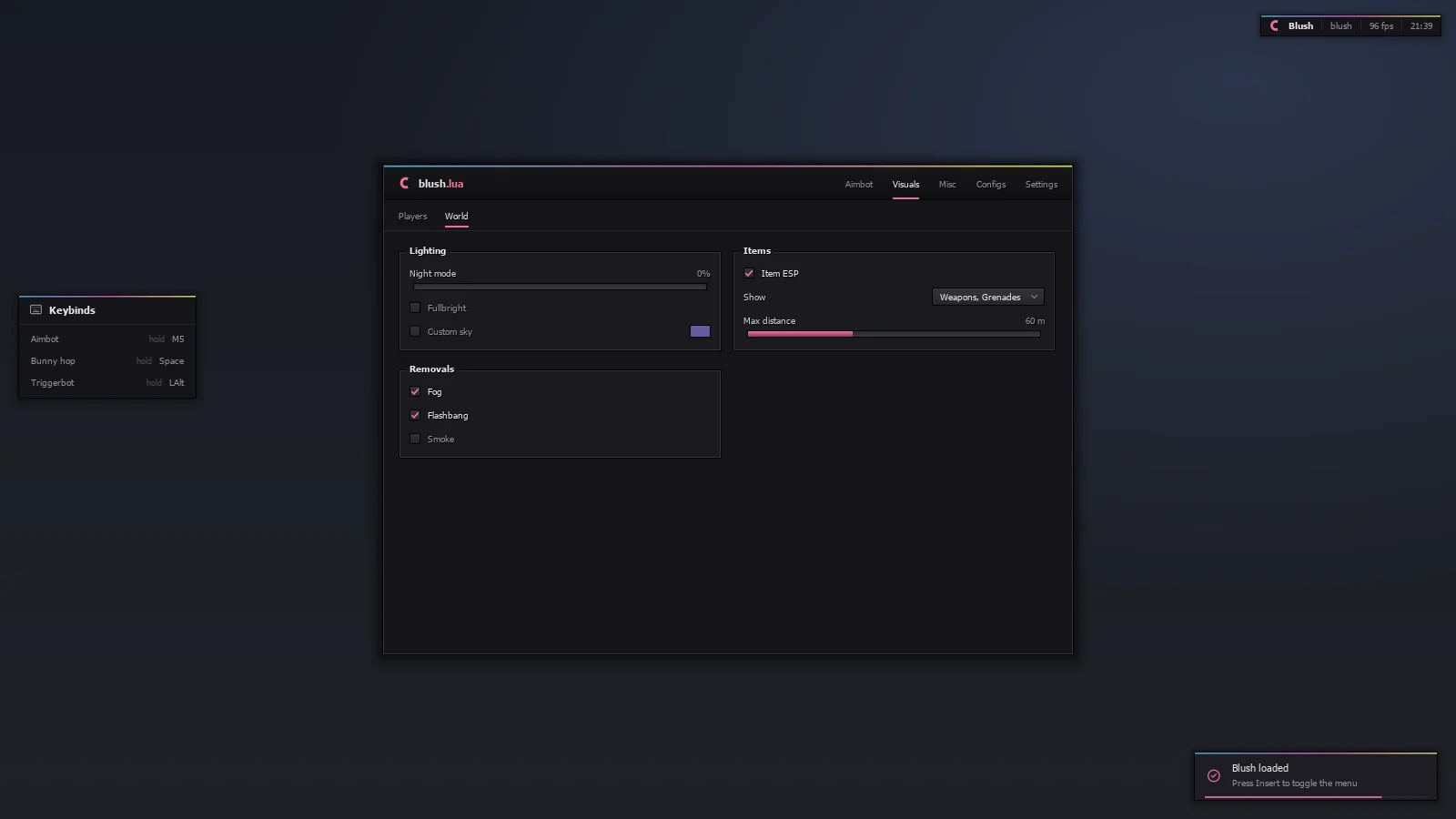1456x819 pixels.
Task: Click the Removals section heading
Action: click(x=431, y=369)
